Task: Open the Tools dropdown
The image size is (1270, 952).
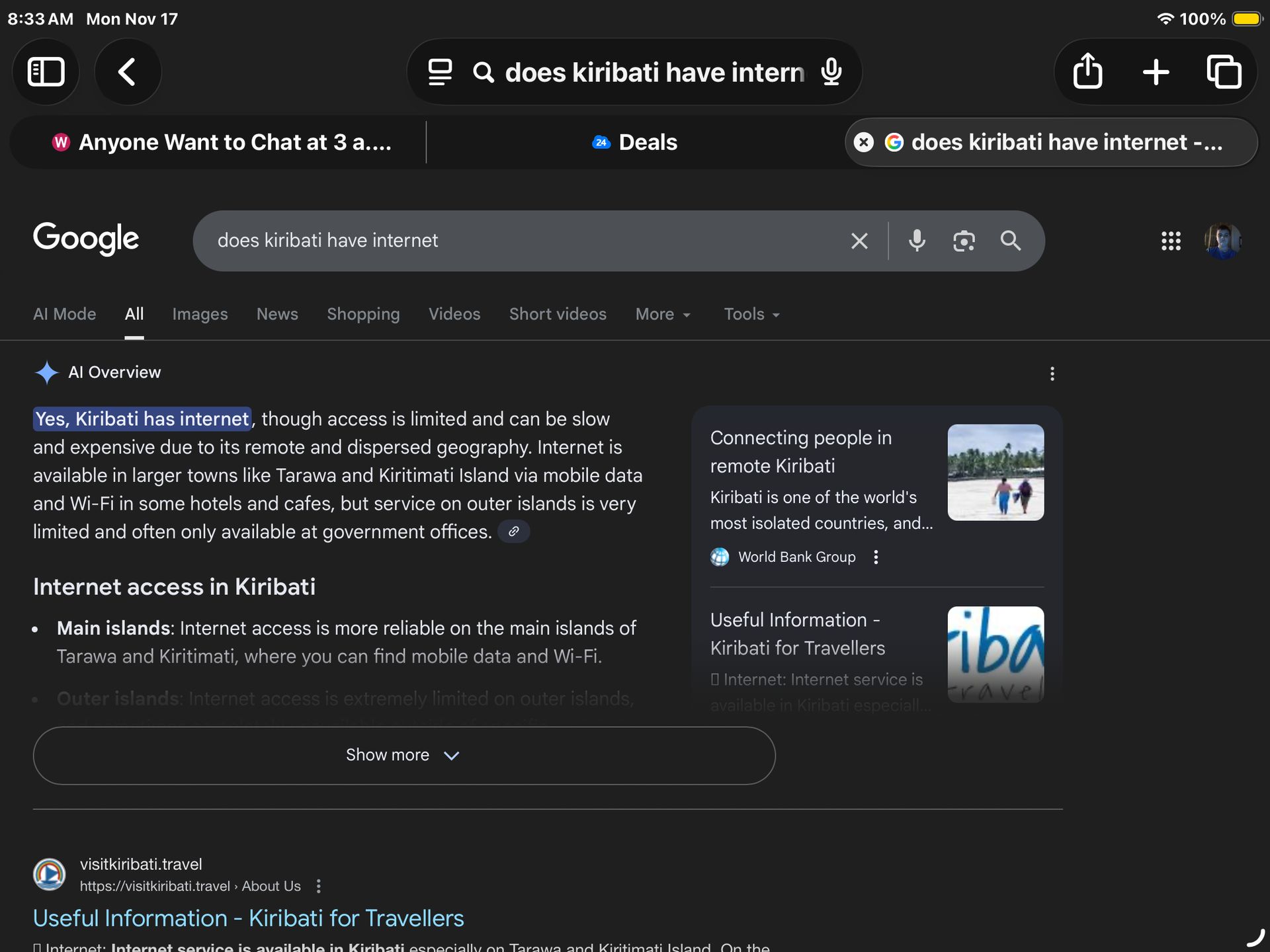Action: click(751, 314)
